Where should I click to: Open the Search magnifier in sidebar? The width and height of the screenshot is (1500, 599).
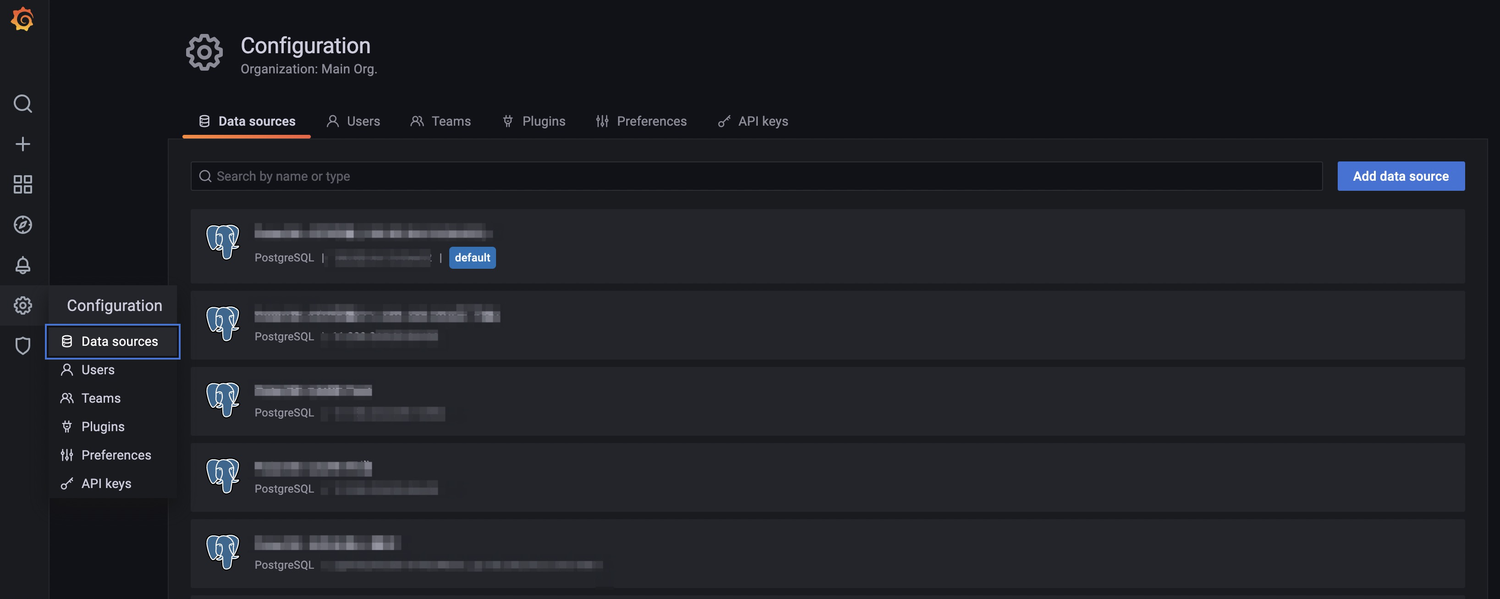click(22, 104)
